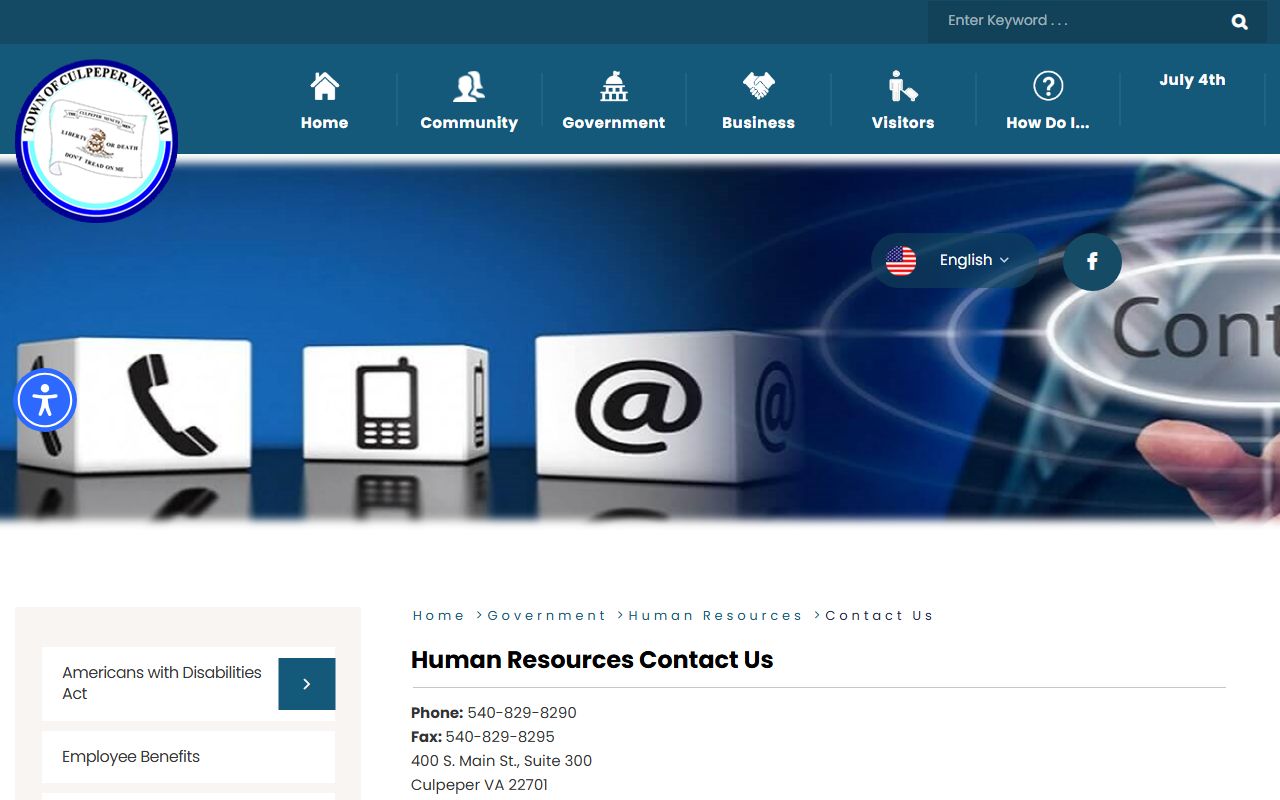Open the English language dropdown

tap(974, 260)
